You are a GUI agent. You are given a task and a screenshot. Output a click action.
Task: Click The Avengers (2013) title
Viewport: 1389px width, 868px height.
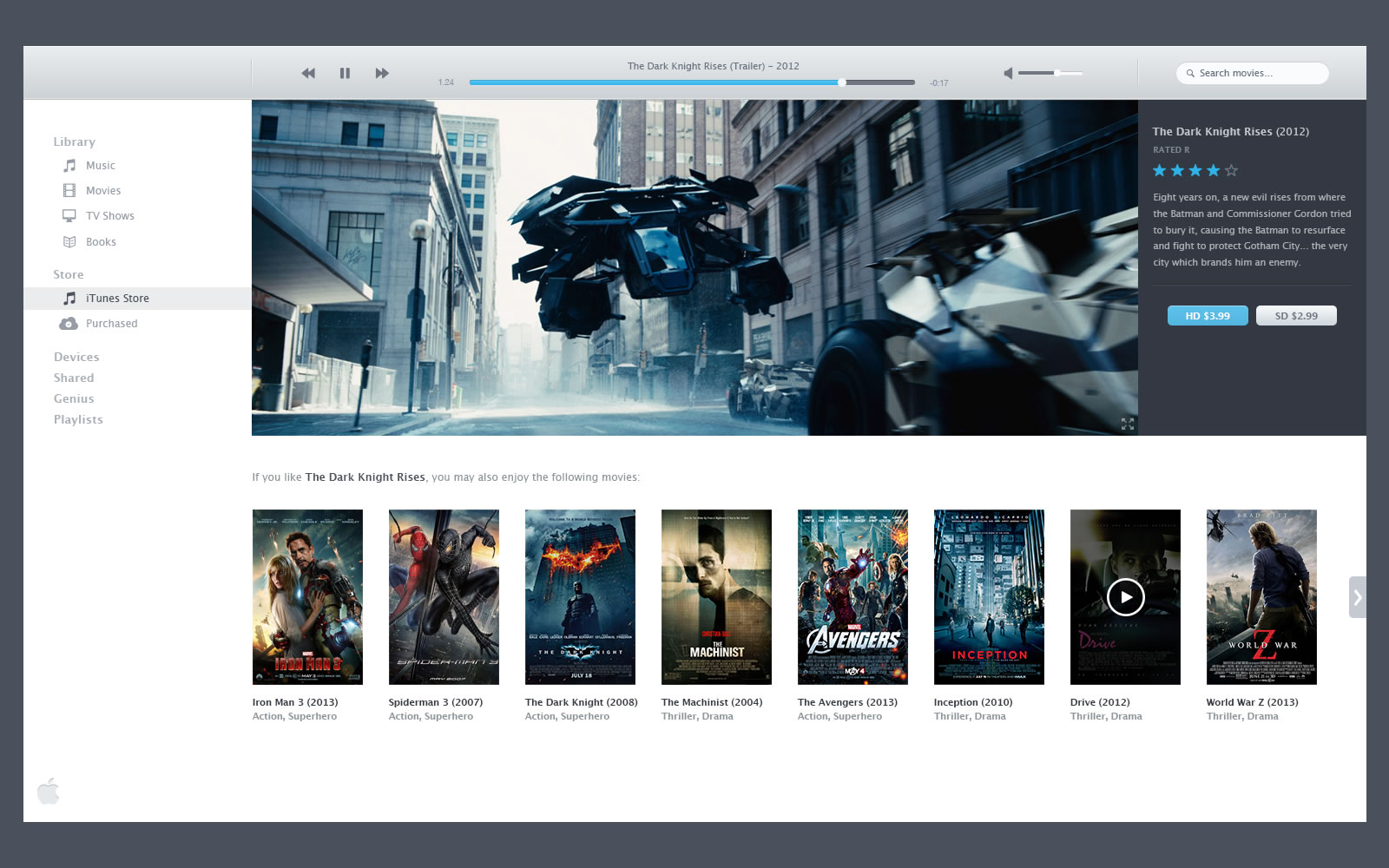(847, 702)
